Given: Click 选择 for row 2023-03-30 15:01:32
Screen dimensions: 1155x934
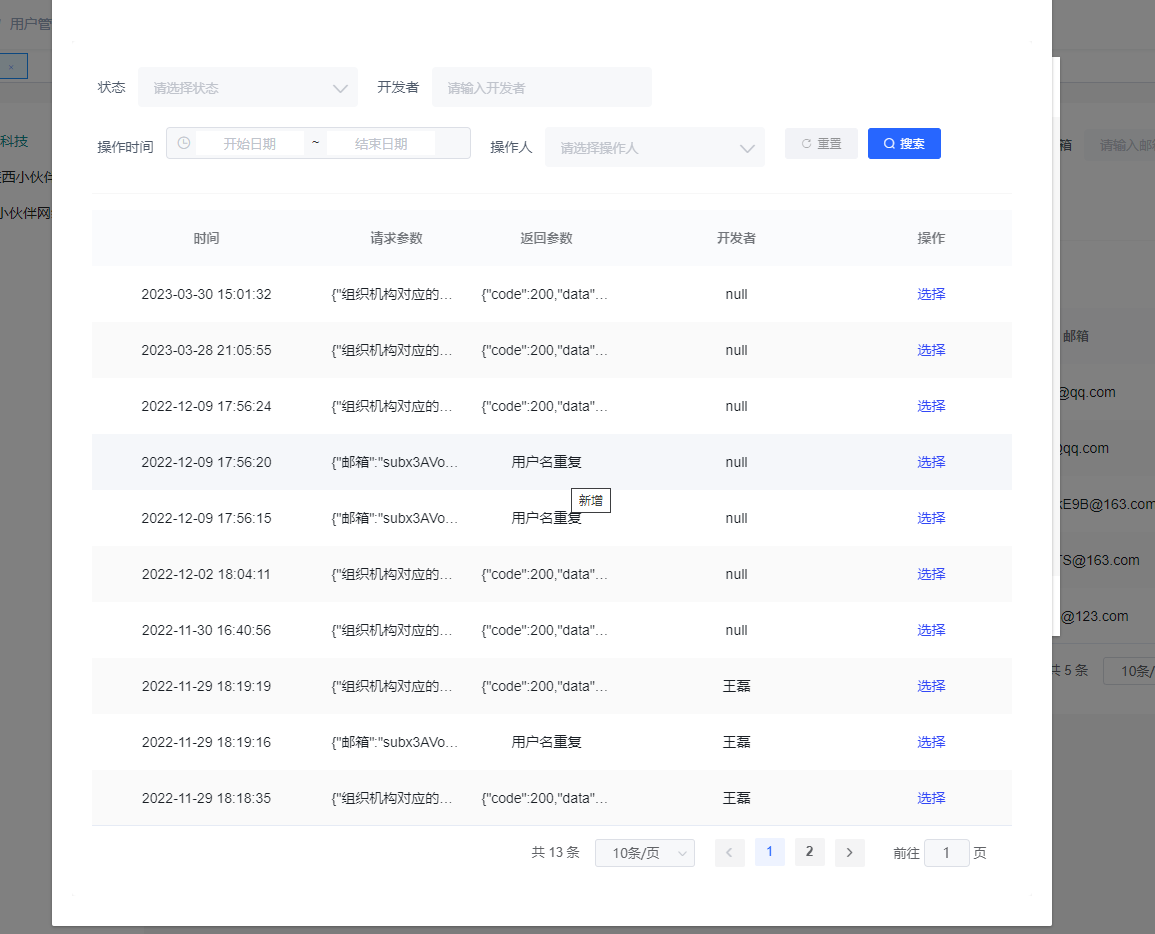Looking at the screenshot, I should tap(931, 294).
